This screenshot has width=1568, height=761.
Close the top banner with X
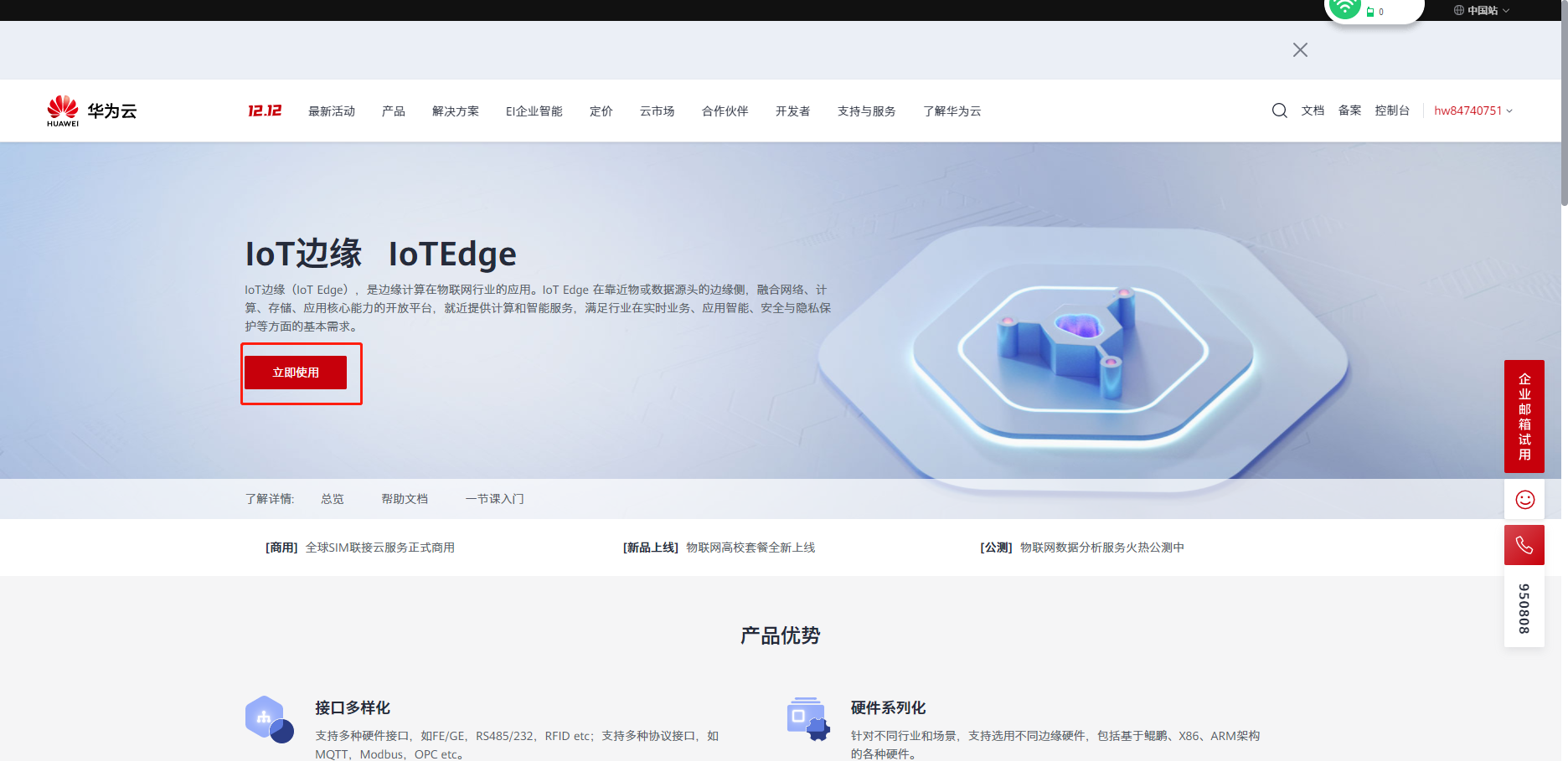[1300, 50]
